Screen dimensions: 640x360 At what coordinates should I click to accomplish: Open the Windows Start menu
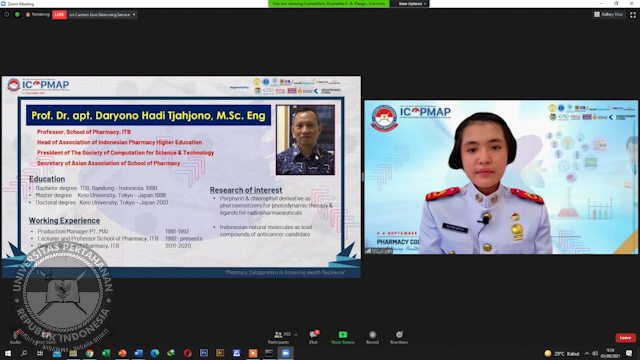click(8, 353)
